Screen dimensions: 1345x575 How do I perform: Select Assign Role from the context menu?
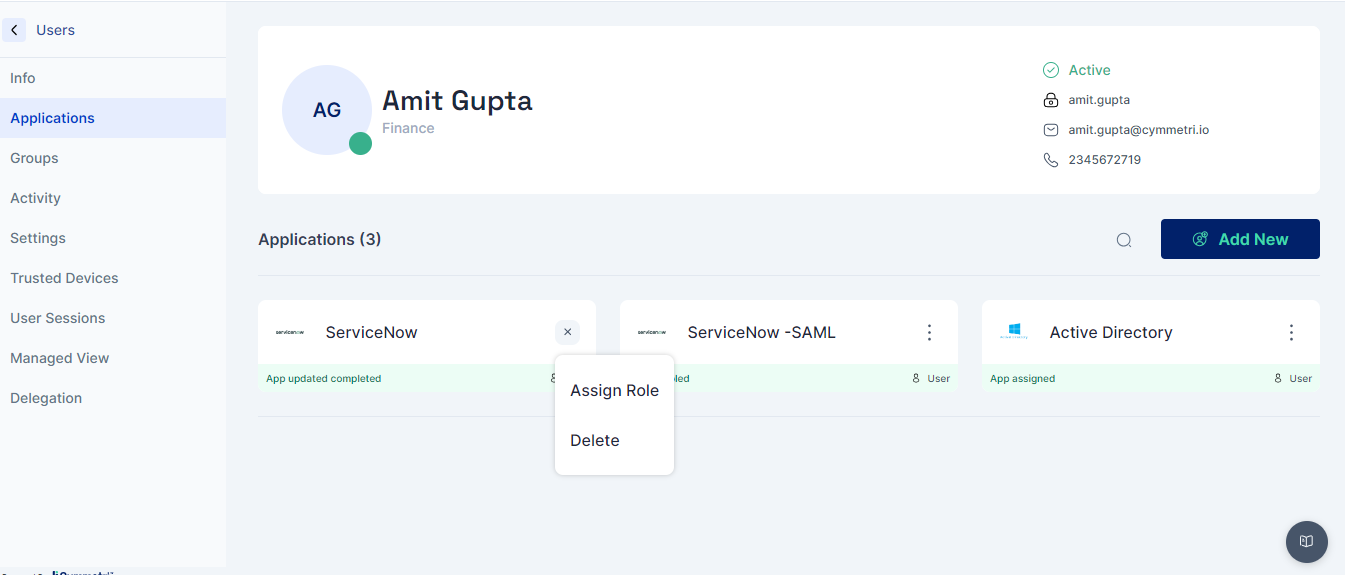pos(614,391)
